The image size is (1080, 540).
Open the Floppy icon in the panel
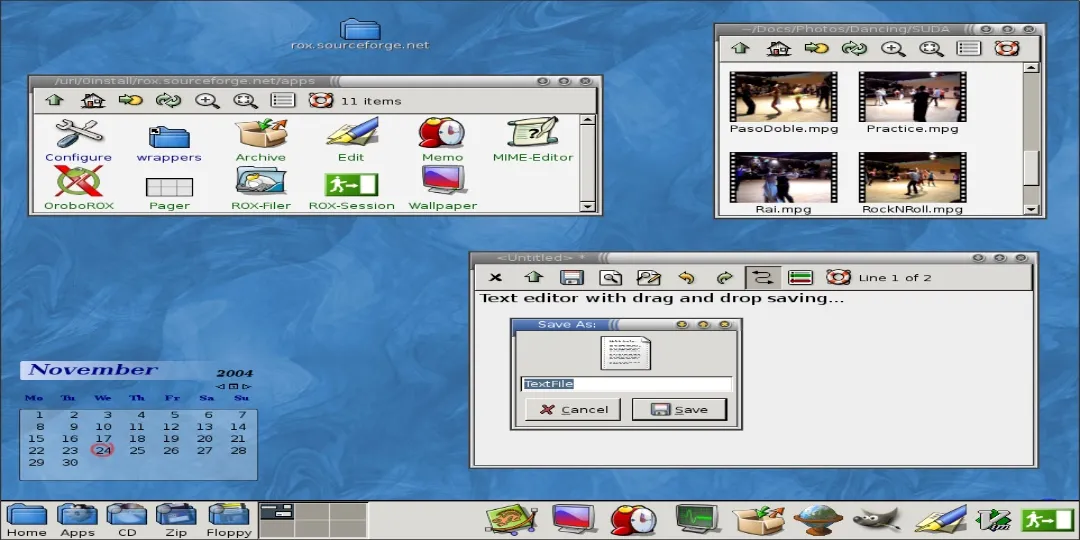pos(228,516)
